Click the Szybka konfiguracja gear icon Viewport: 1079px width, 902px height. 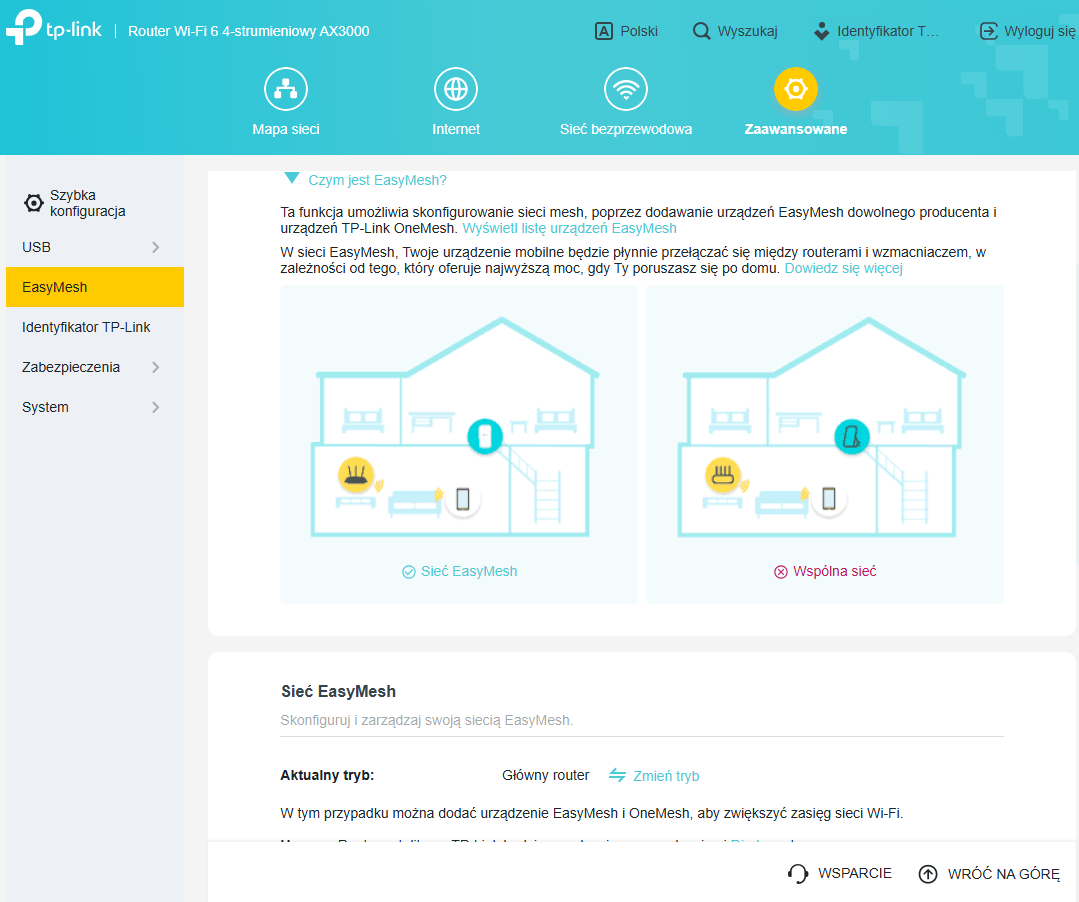33,203
